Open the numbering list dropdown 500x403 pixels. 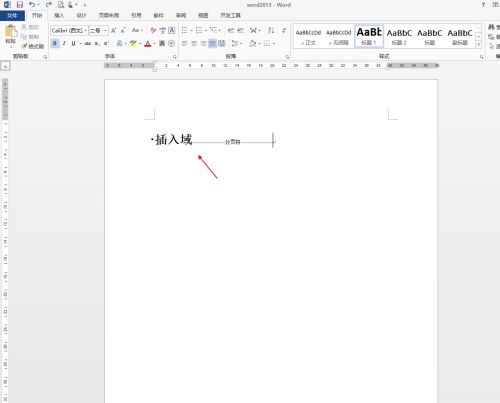(x=206, y=31)
